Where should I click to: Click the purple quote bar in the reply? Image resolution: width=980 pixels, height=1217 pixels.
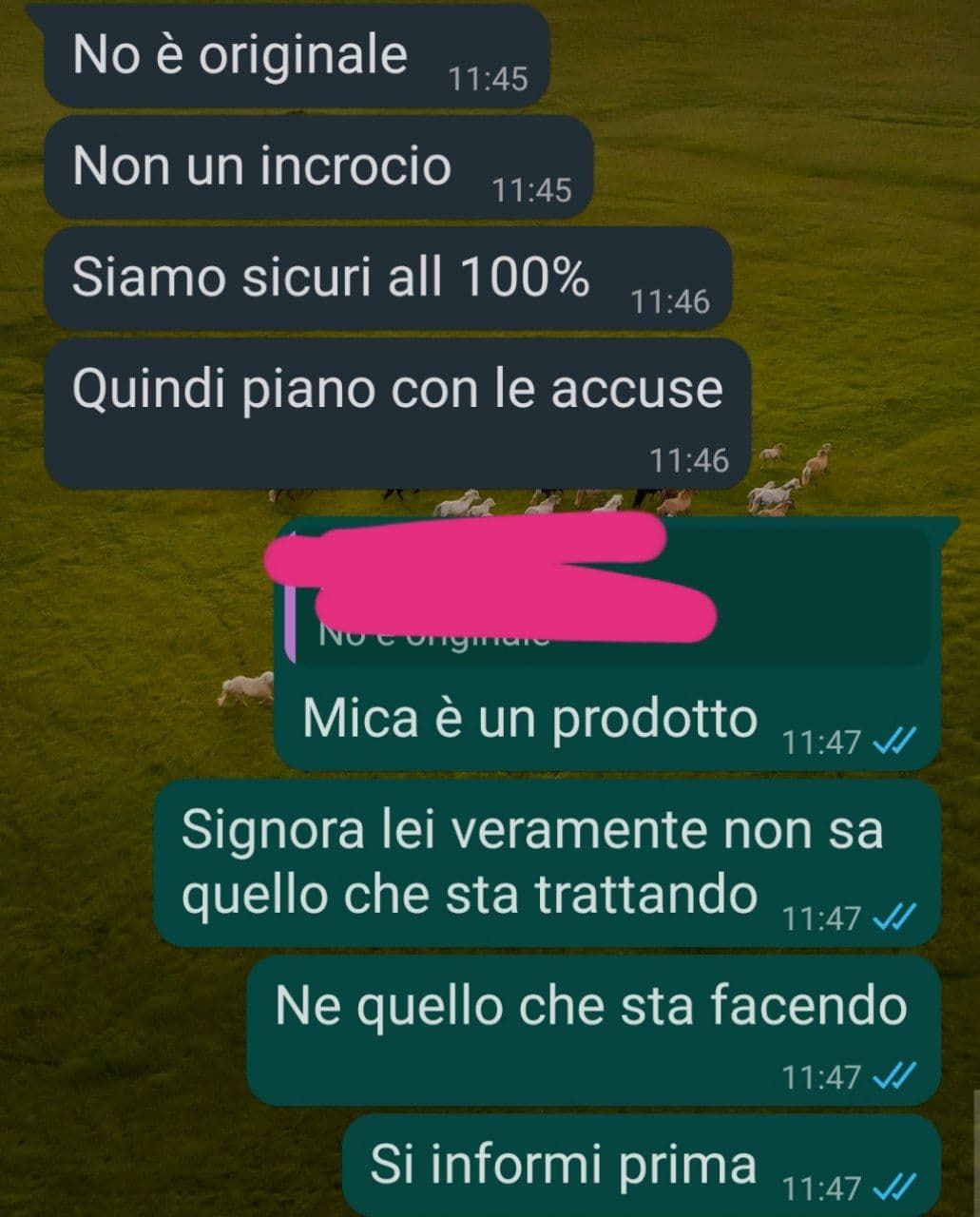click(x=290, y=597)
